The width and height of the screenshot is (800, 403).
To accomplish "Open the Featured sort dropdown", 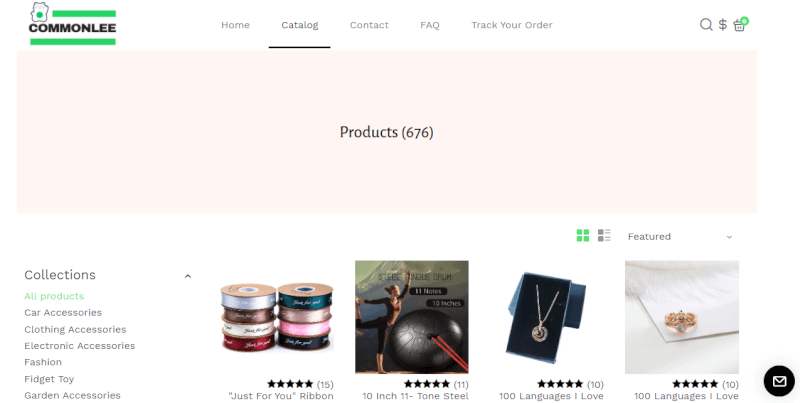I will pyautogui.click(x=680, y=237).
